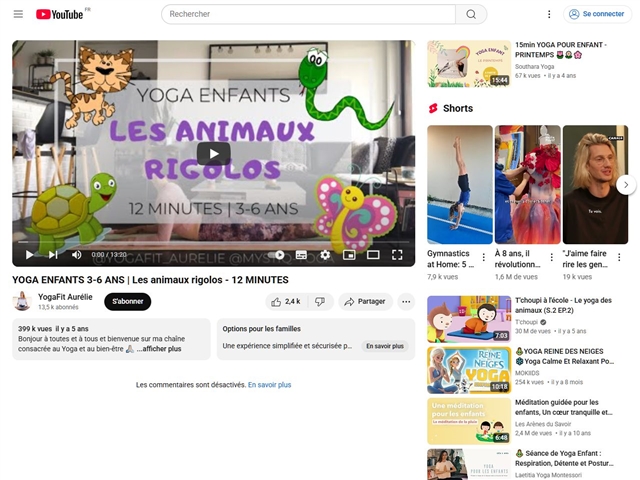640x480 pixels.
Task: Toggle the autoplay switch in player
Action: tap(278, 255)
